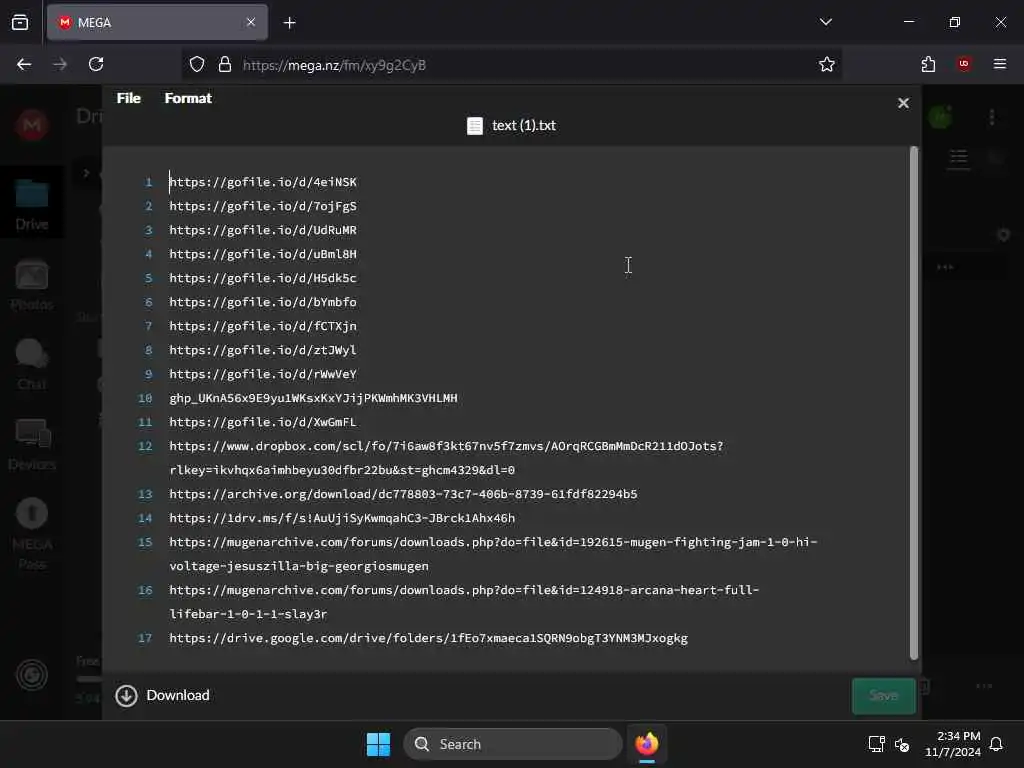Select the MEGA browser tab
This screenshot has height=768, width=1024.
[157, 22]
